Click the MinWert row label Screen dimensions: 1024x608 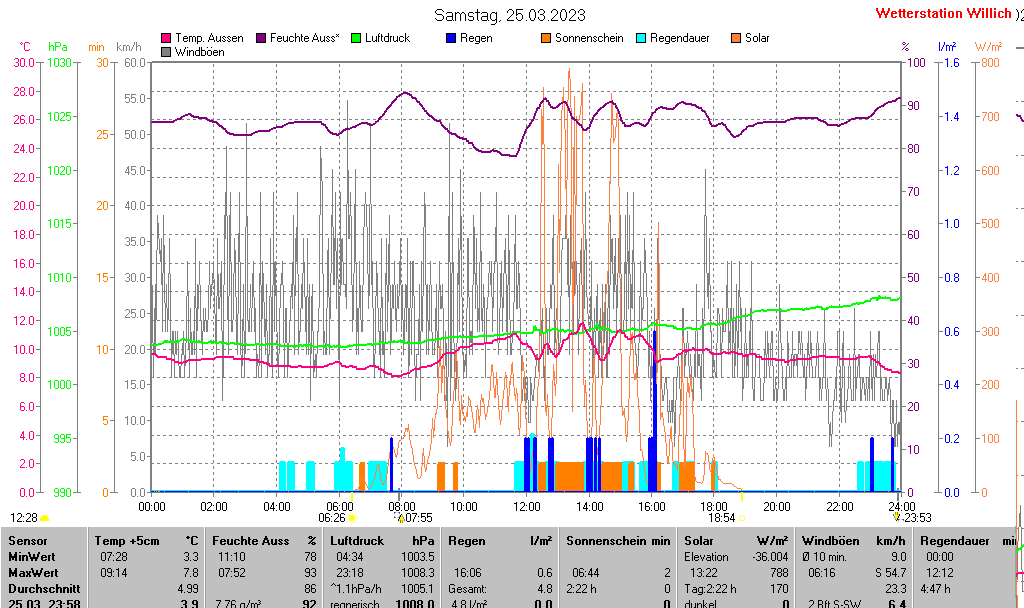click(x=32, y=557)
